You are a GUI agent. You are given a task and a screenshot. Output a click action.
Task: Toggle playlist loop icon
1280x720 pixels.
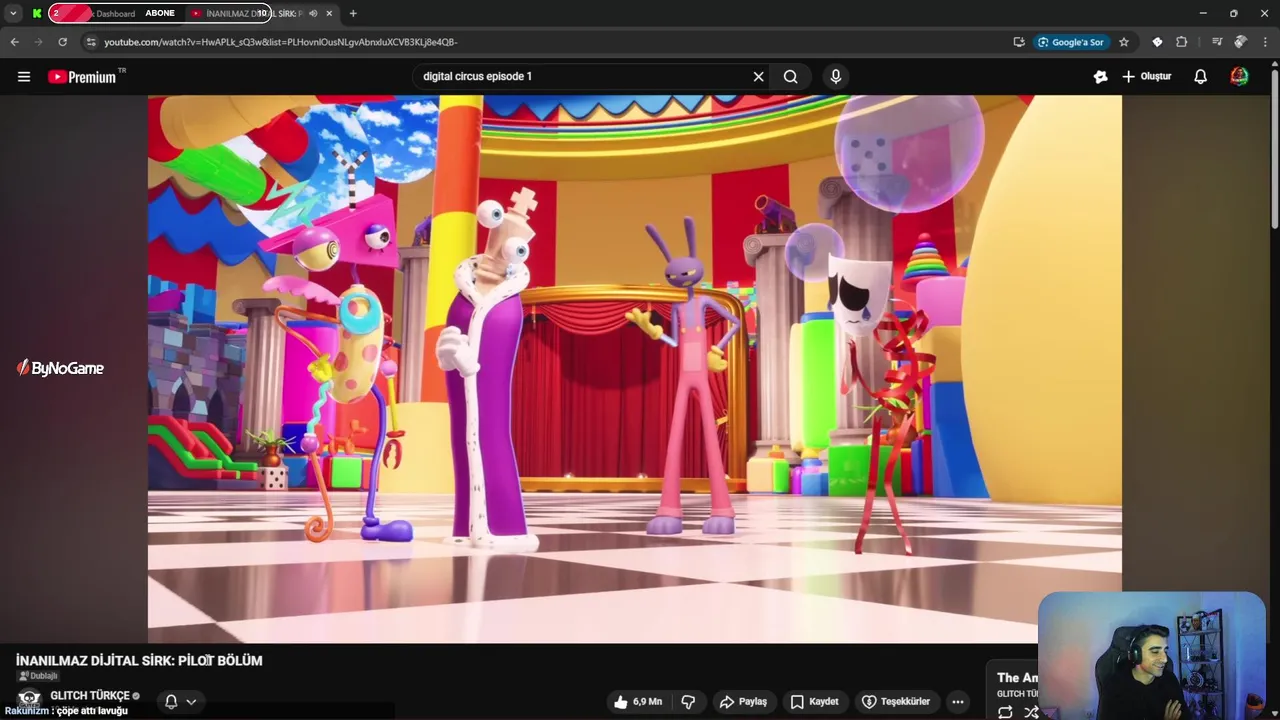tap(1005, 712)
